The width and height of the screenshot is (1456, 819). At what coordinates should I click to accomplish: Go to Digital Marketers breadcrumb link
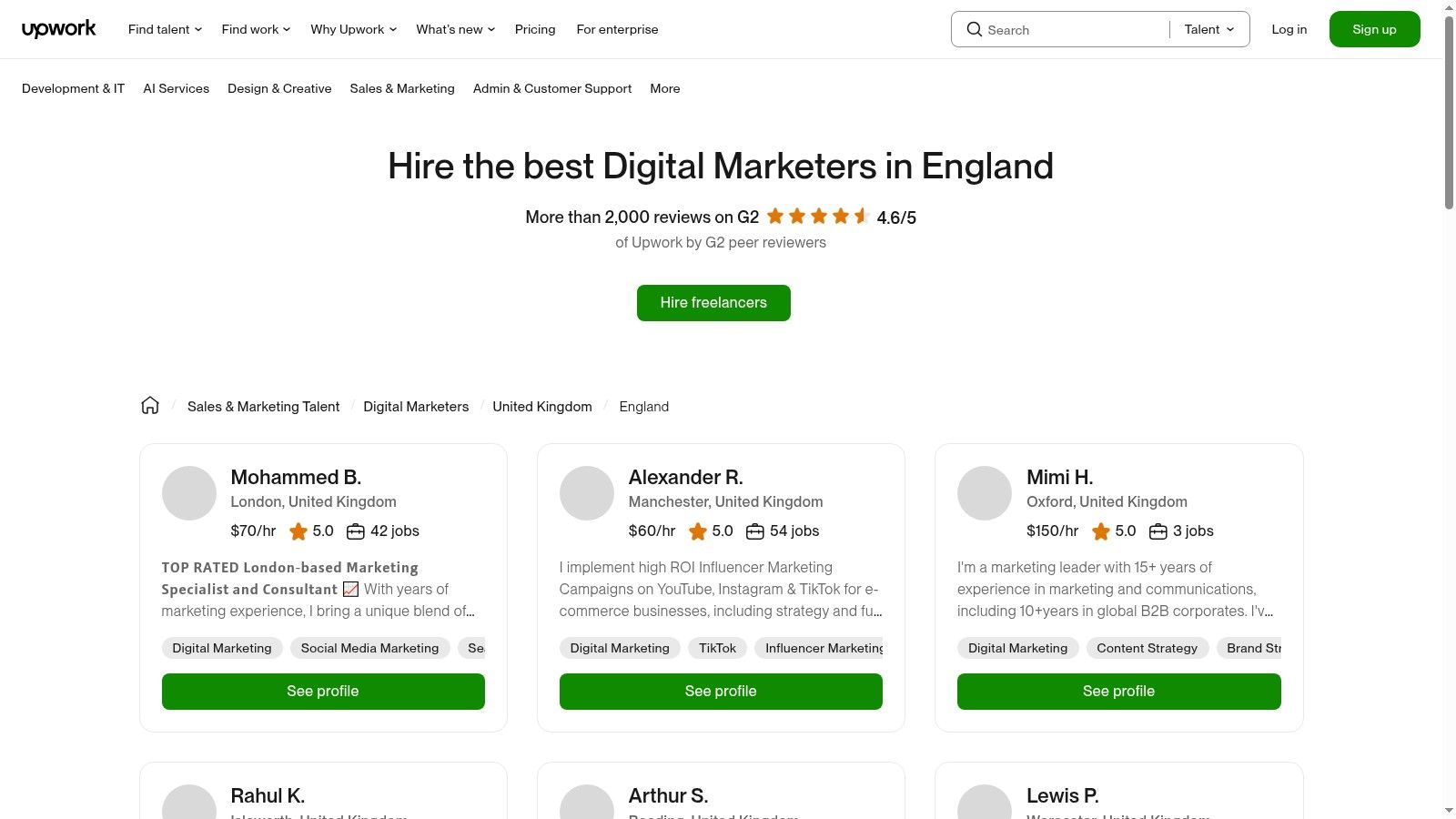pyautogui.click(x=416, y=407)
